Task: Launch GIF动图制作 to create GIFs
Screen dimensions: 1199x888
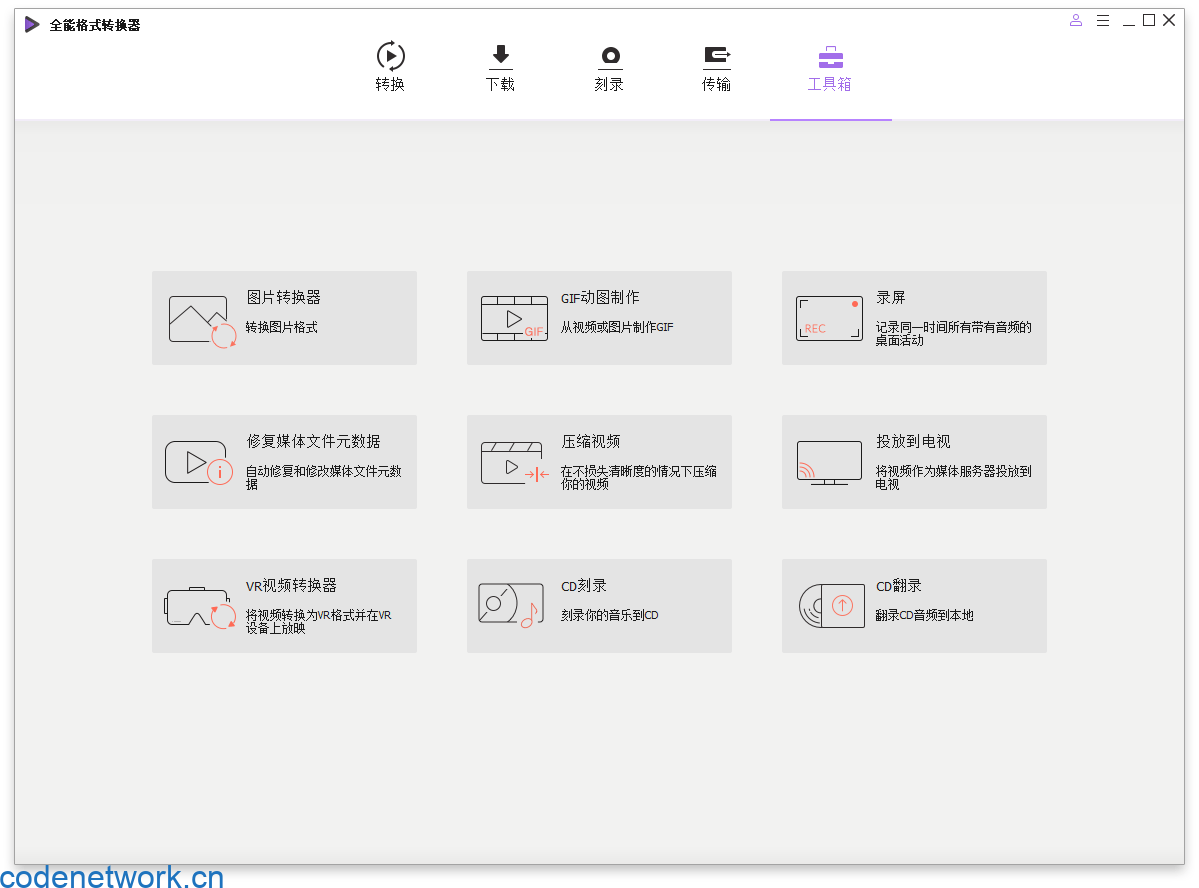Action: 599,317
